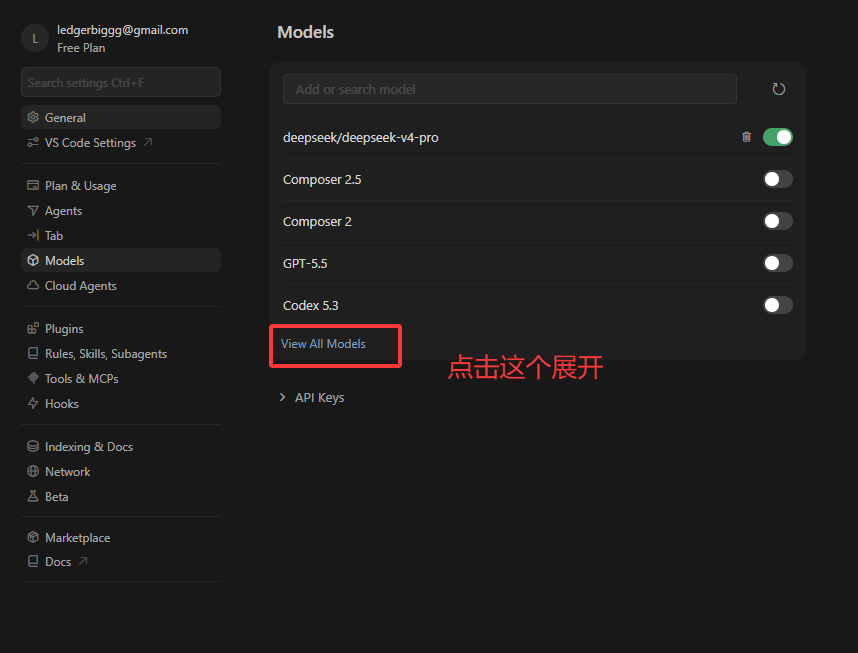Click the Hooks lightning icon
Viewport: 858px width, 653px height.
coord(33,403)
